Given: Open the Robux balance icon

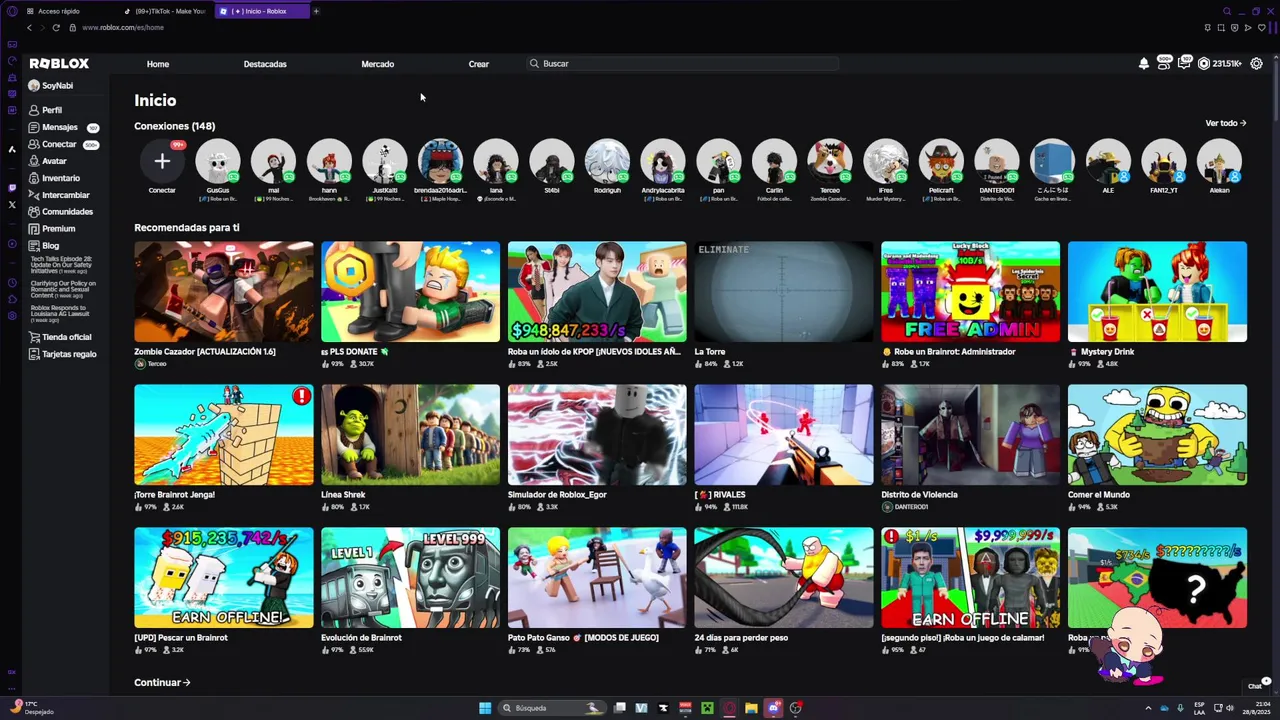Looking at the screenshot, I should coord(1204,64).
